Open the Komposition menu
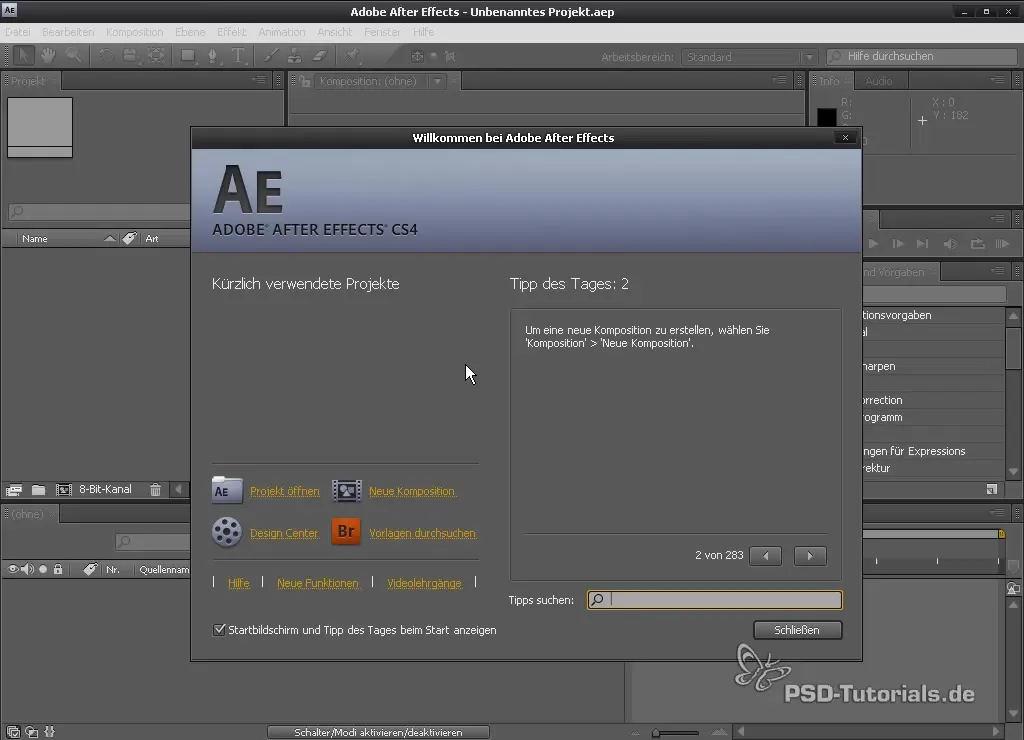This screenshot has height=740, width=1024. [135, 32]
